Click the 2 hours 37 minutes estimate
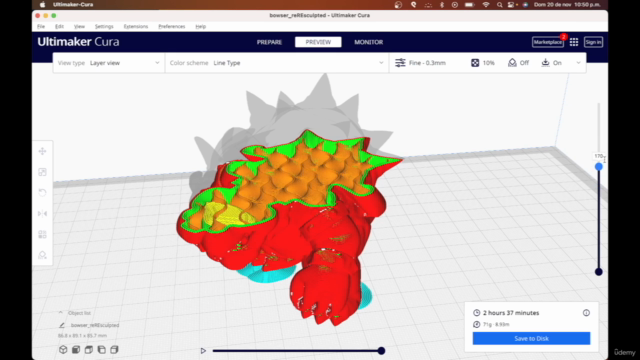 click(x=511, y=313)
